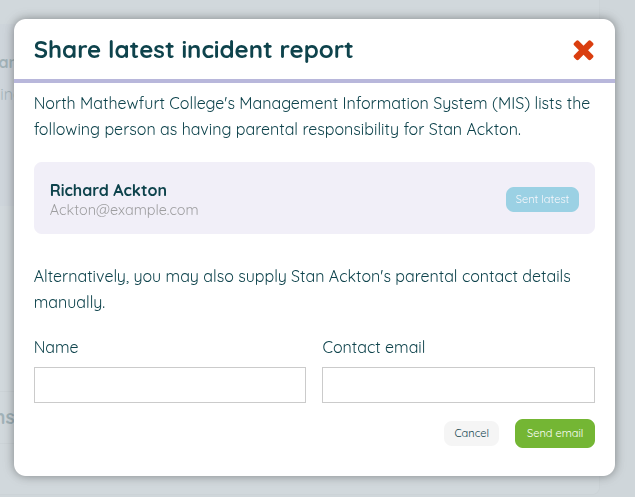Click the 'Sent latest' badge

541,199
